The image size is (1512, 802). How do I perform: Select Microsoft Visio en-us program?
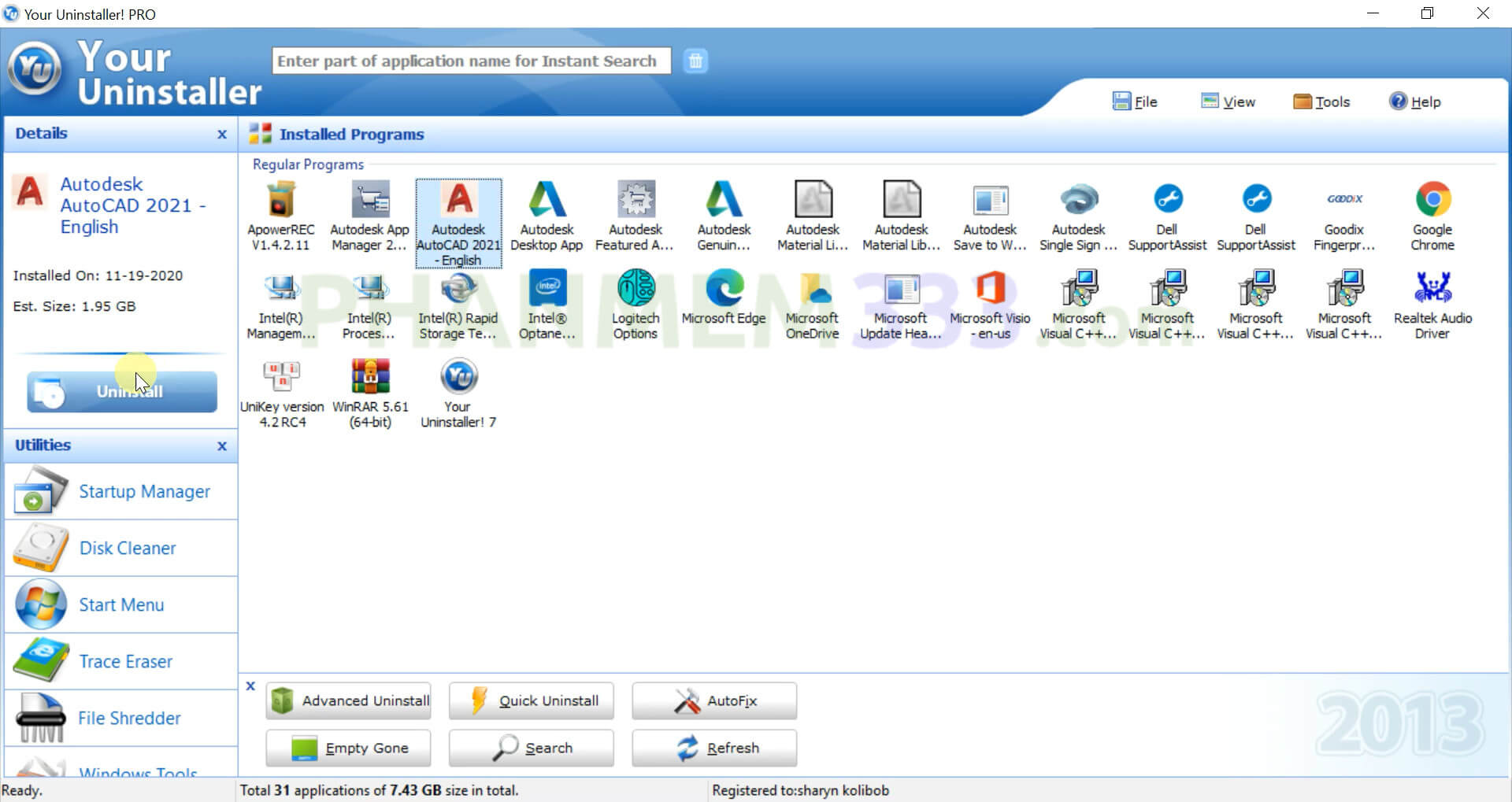tap(990, 289)
